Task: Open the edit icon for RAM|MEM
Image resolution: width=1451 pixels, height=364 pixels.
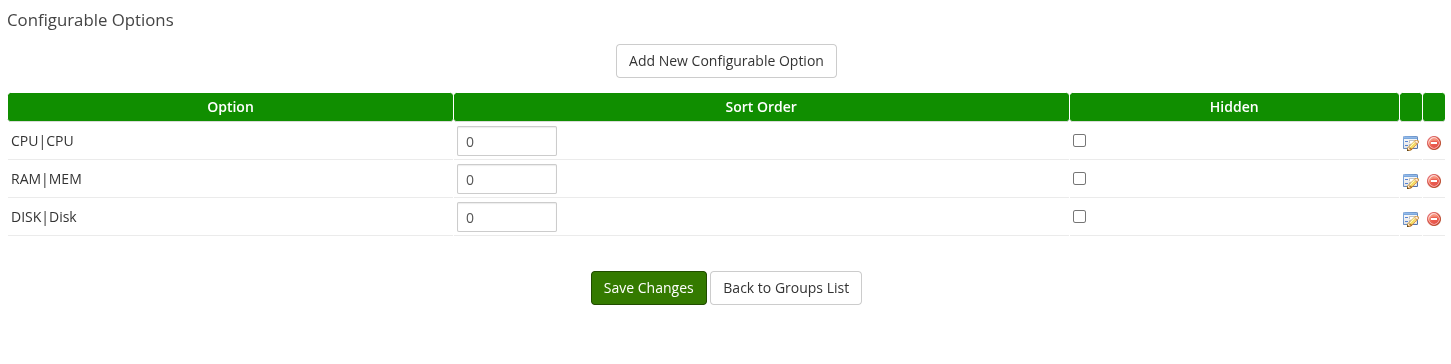Action: (1411, 181)
